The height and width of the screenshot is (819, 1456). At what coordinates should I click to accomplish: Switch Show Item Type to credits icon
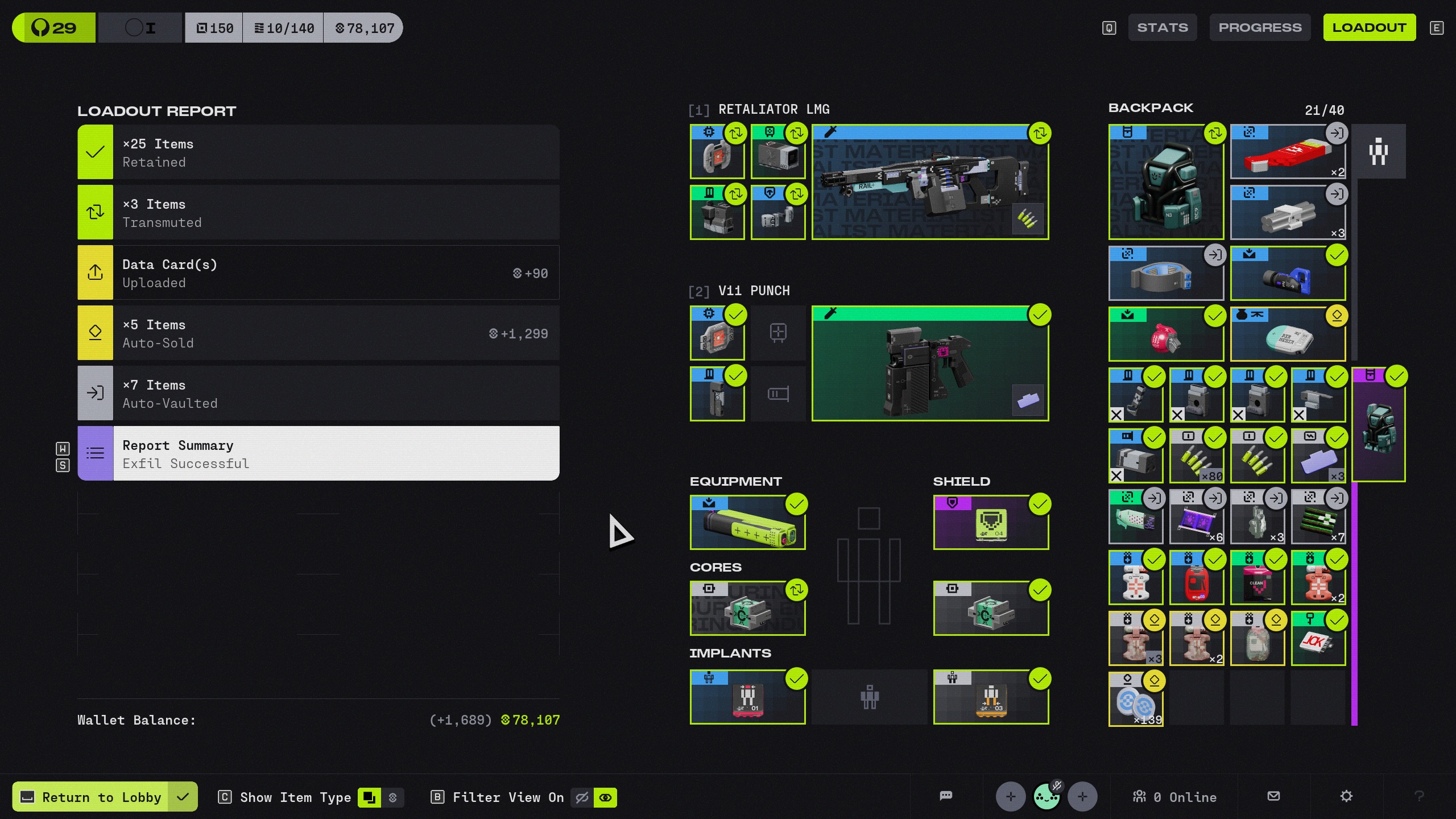pyautogui.click(x=392, y=797)
